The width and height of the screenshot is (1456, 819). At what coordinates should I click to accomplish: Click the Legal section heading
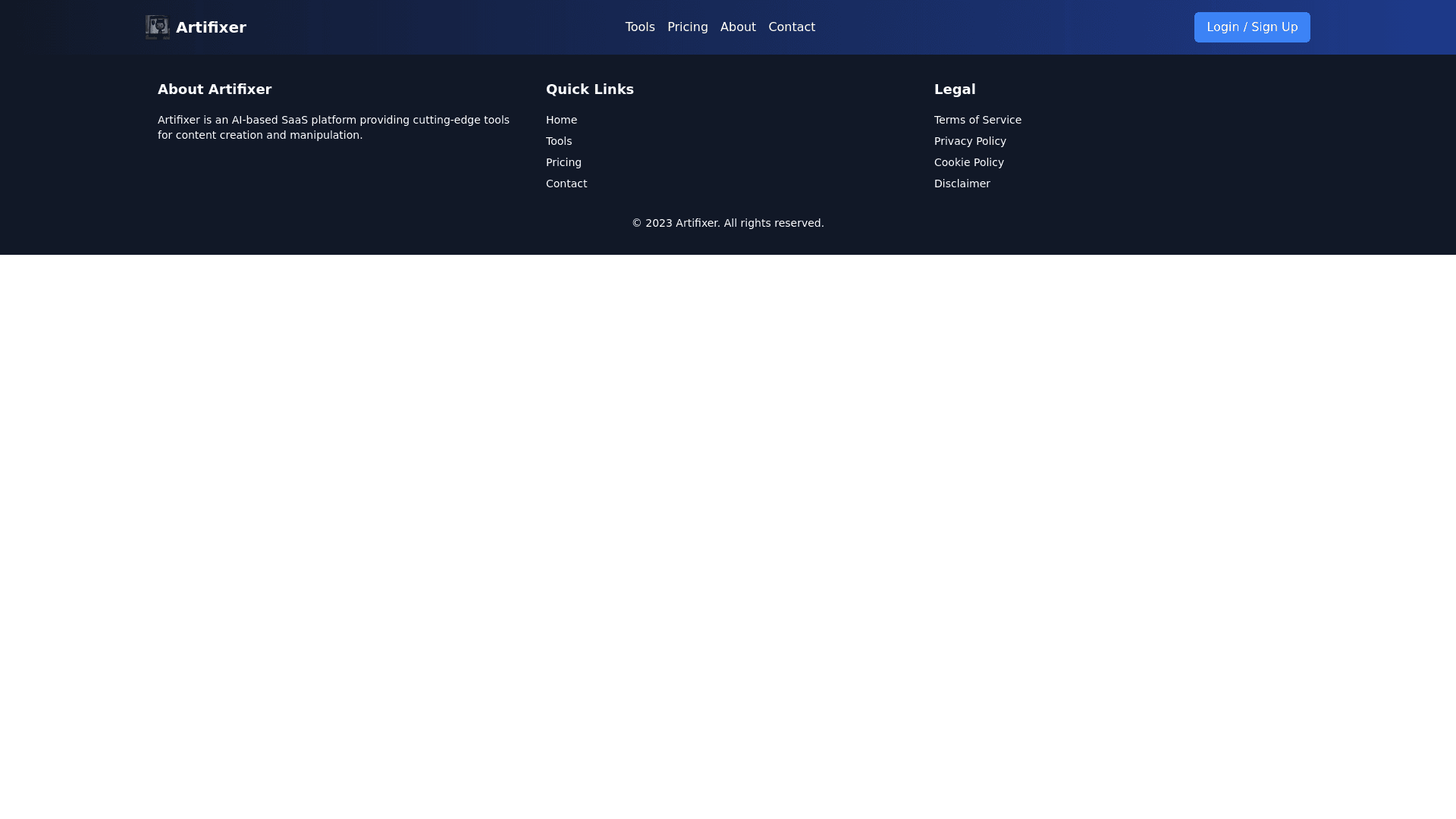pyautogui.click(x=954, y=89)
